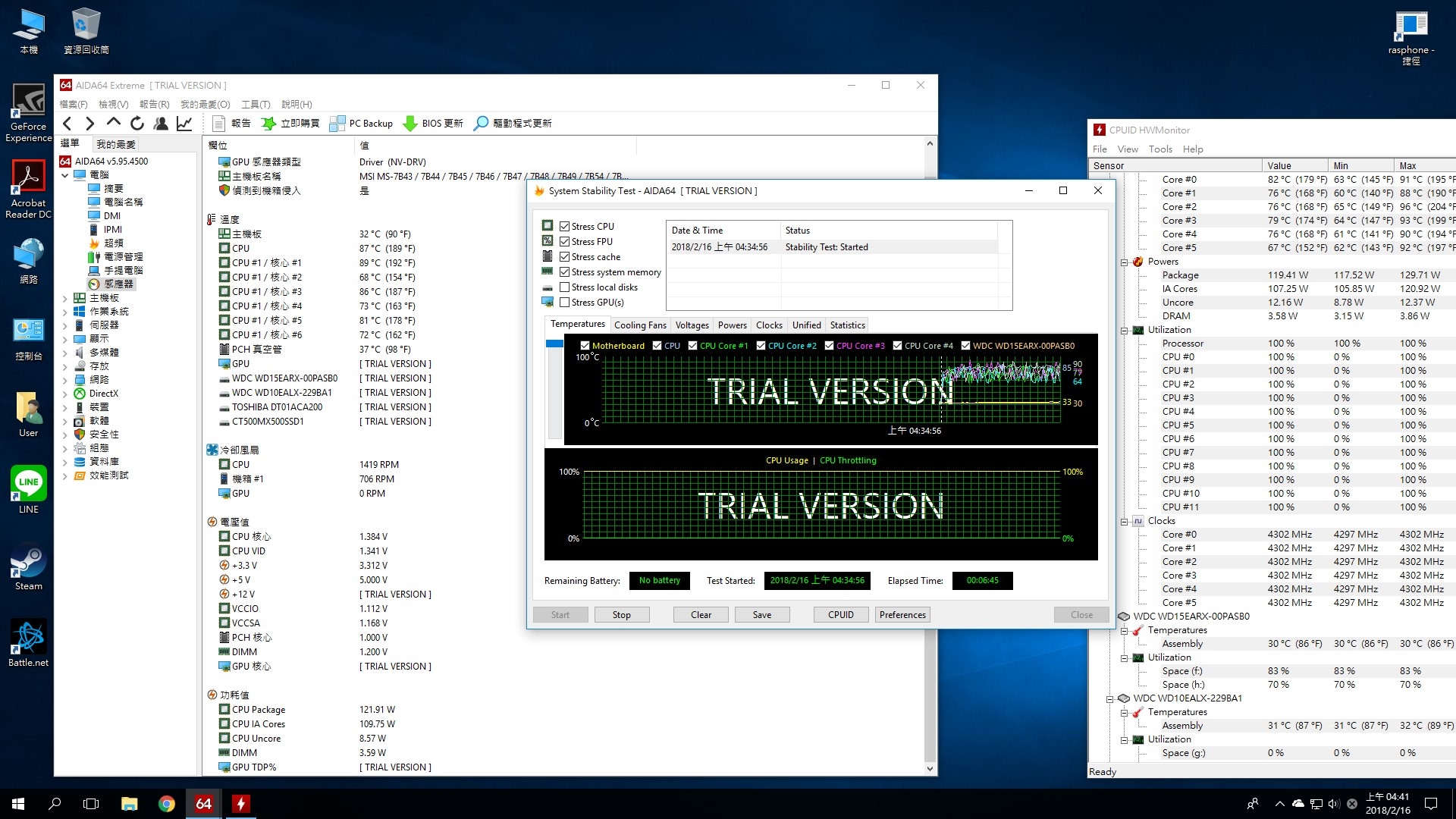Viewport: 1456px width, 819px height.
Task: Click AIDA64 refresh icon
Action: (137, 124)
